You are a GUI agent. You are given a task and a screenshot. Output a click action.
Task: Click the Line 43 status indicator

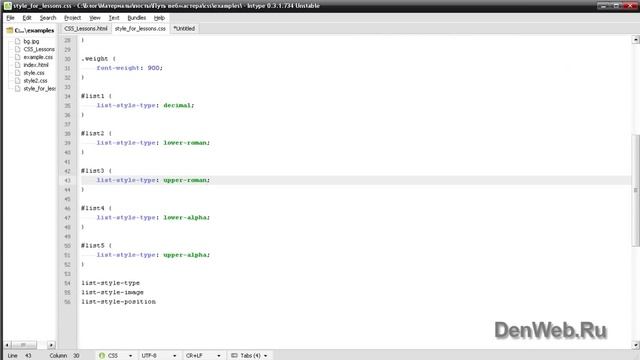pyautogui.click(x=19, y=356)
